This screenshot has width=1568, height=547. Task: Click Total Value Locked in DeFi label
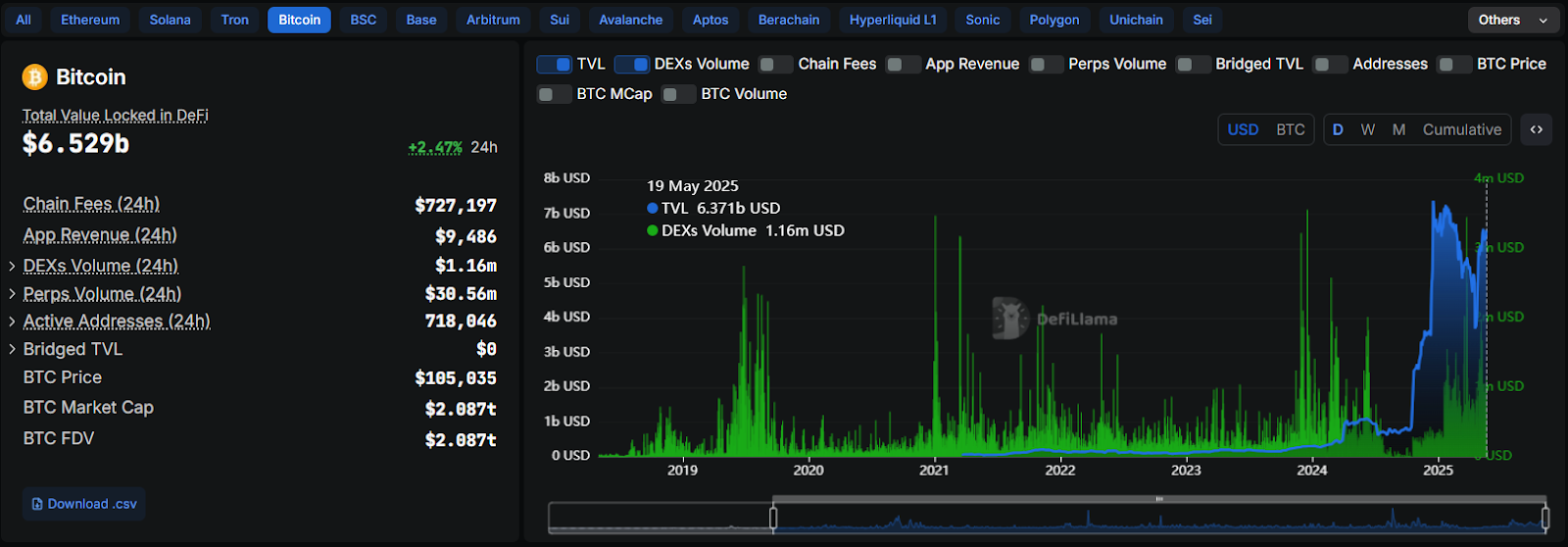pos(116,115)
